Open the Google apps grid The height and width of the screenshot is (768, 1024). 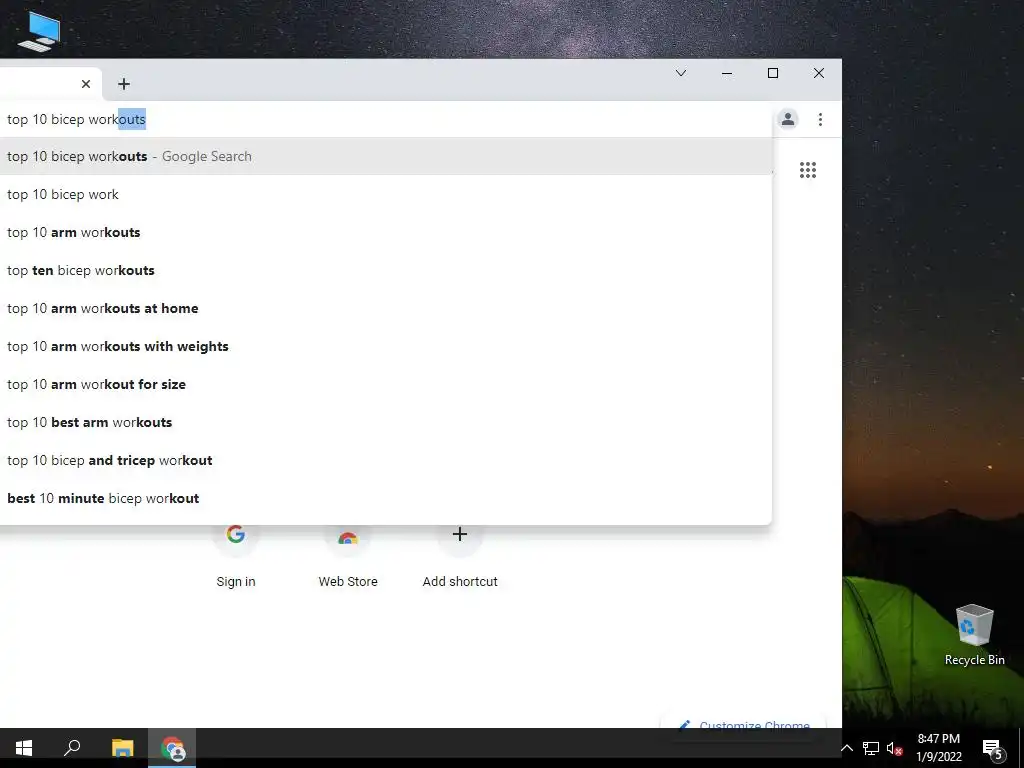click(x=808, y=170)
